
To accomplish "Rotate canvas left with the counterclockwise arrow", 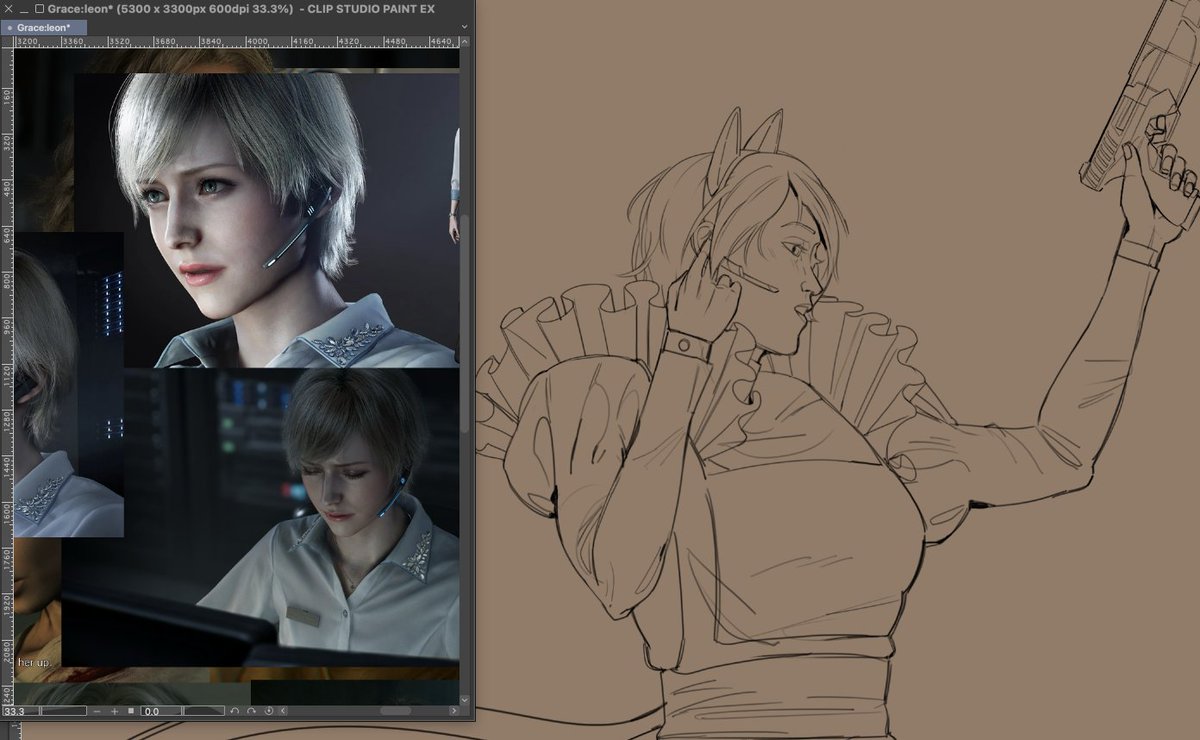I will click(235, 711).
